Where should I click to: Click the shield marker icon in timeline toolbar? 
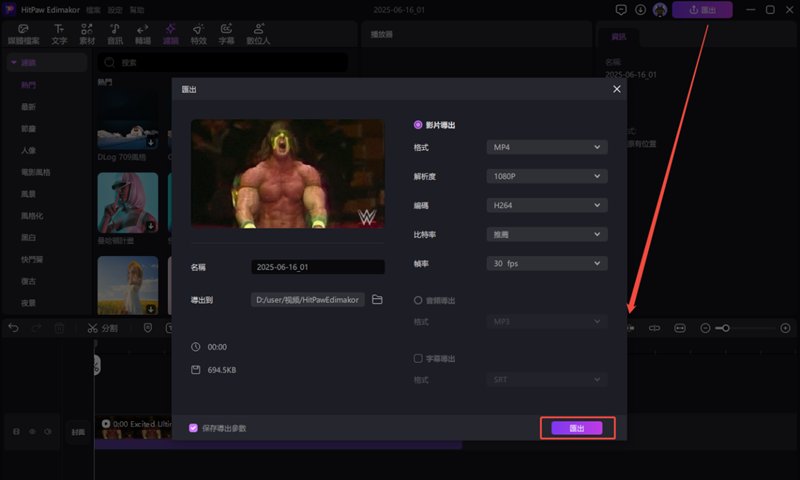148,328
